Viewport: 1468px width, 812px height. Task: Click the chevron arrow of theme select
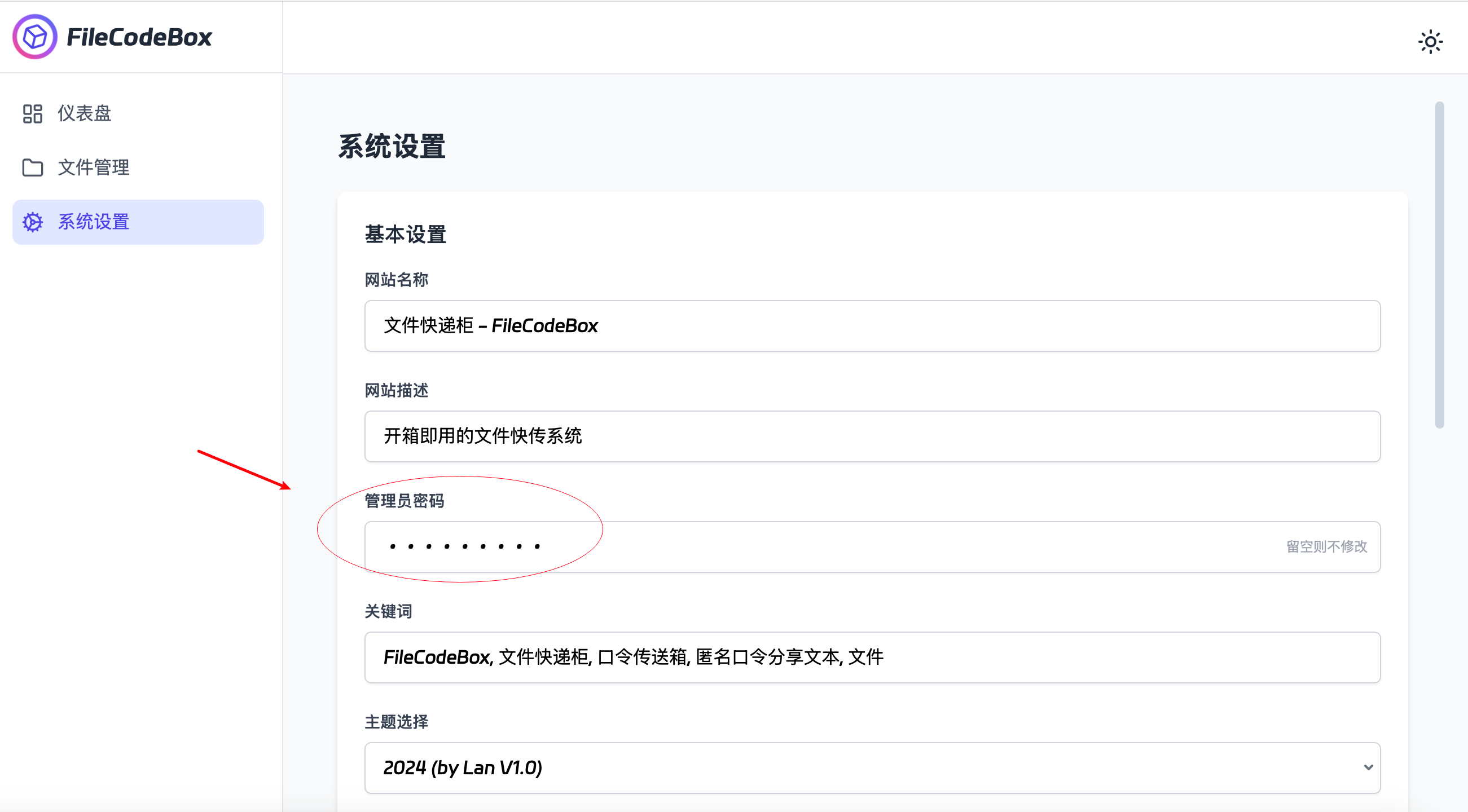tap(1368, 767)
